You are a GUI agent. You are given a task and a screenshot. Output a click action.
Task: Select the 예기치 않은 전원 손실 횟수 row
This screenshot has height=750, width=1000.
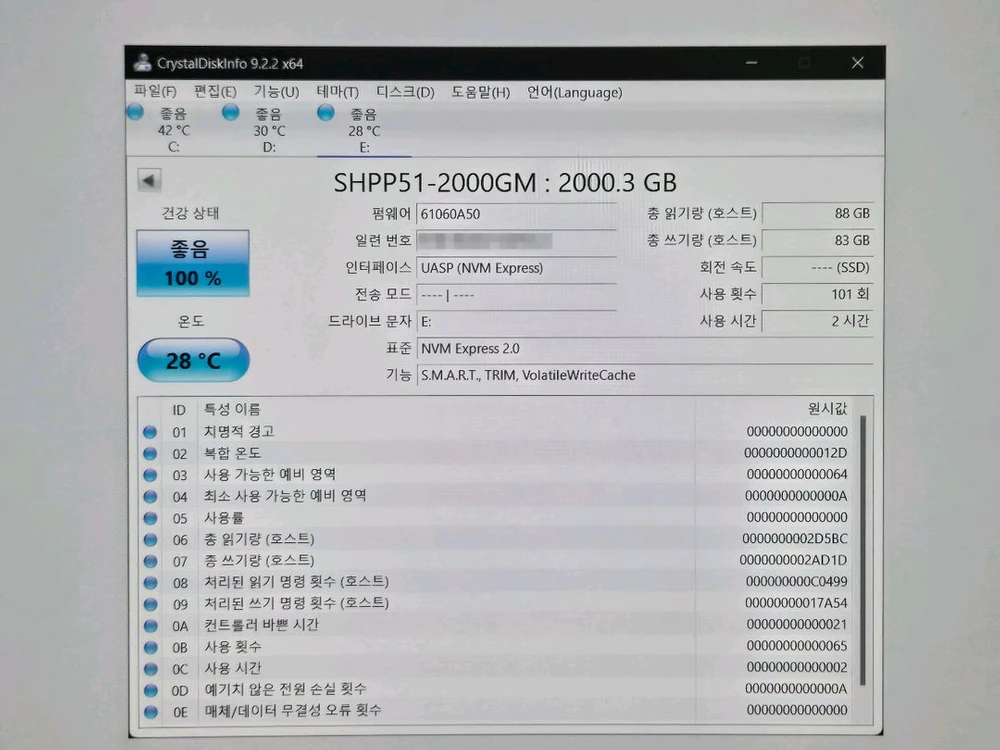[497, 689]
